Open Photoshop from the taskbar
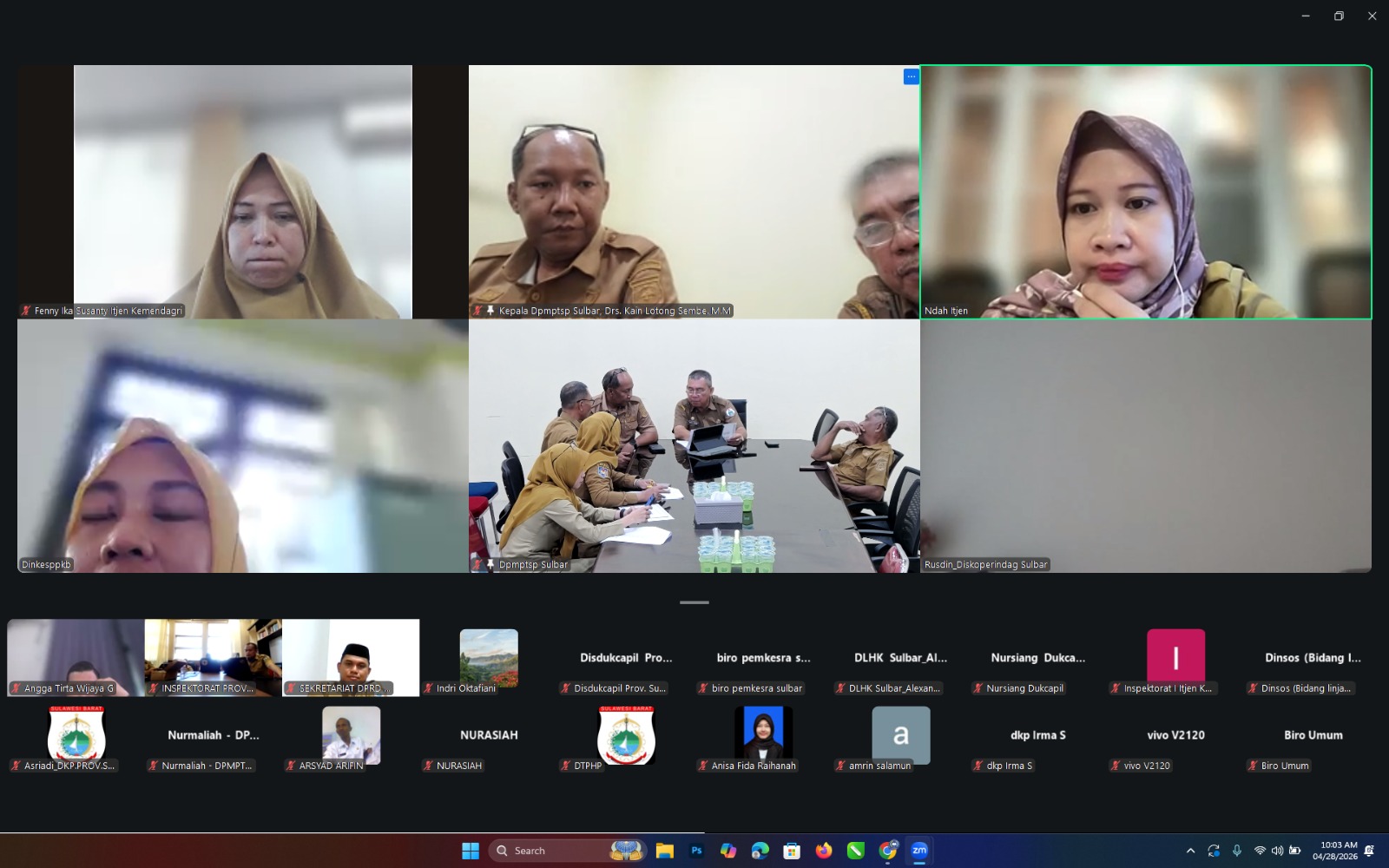 pos(696,851)
